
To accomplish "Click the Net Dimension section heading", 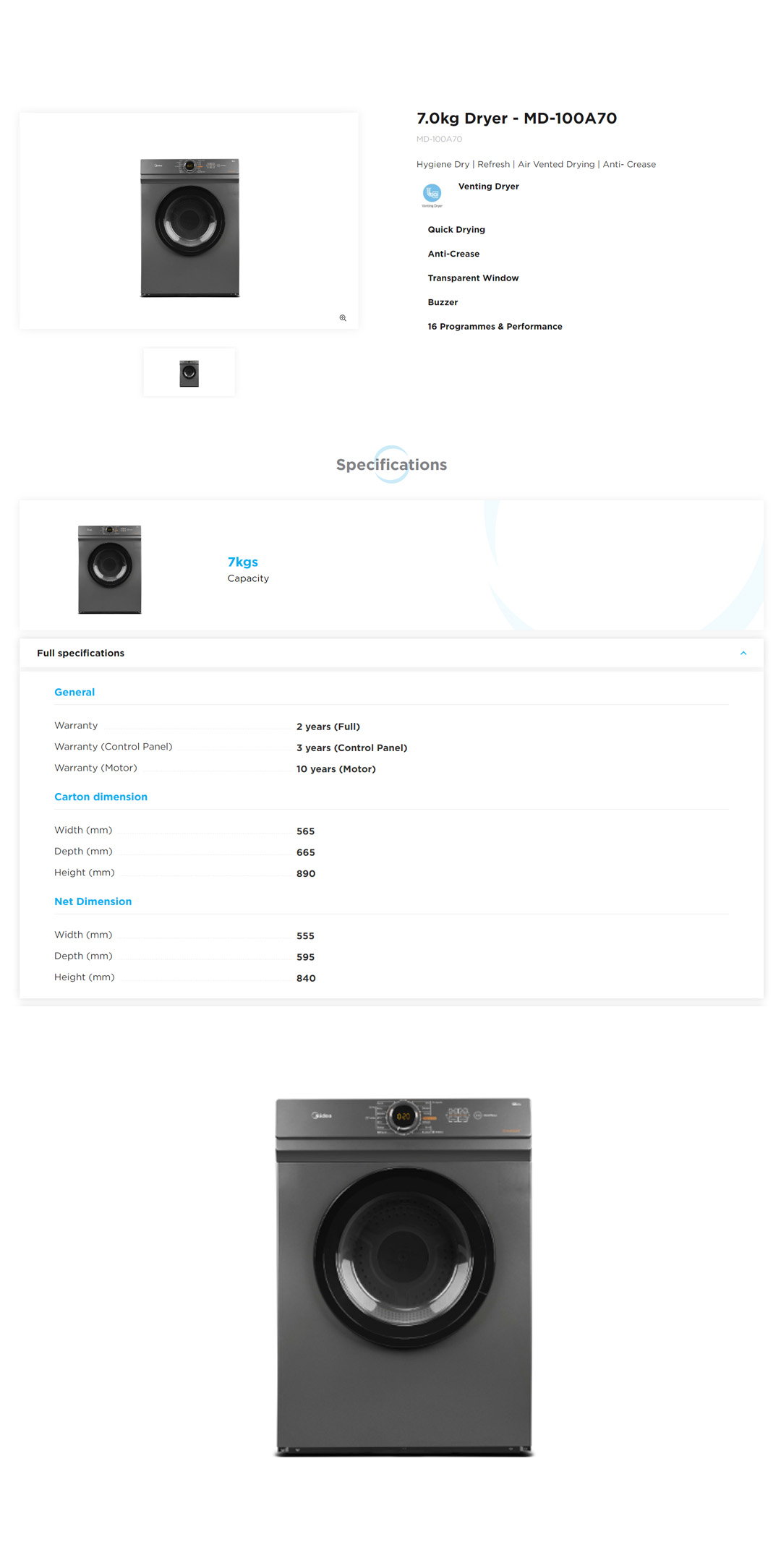I will coord(93,902).
